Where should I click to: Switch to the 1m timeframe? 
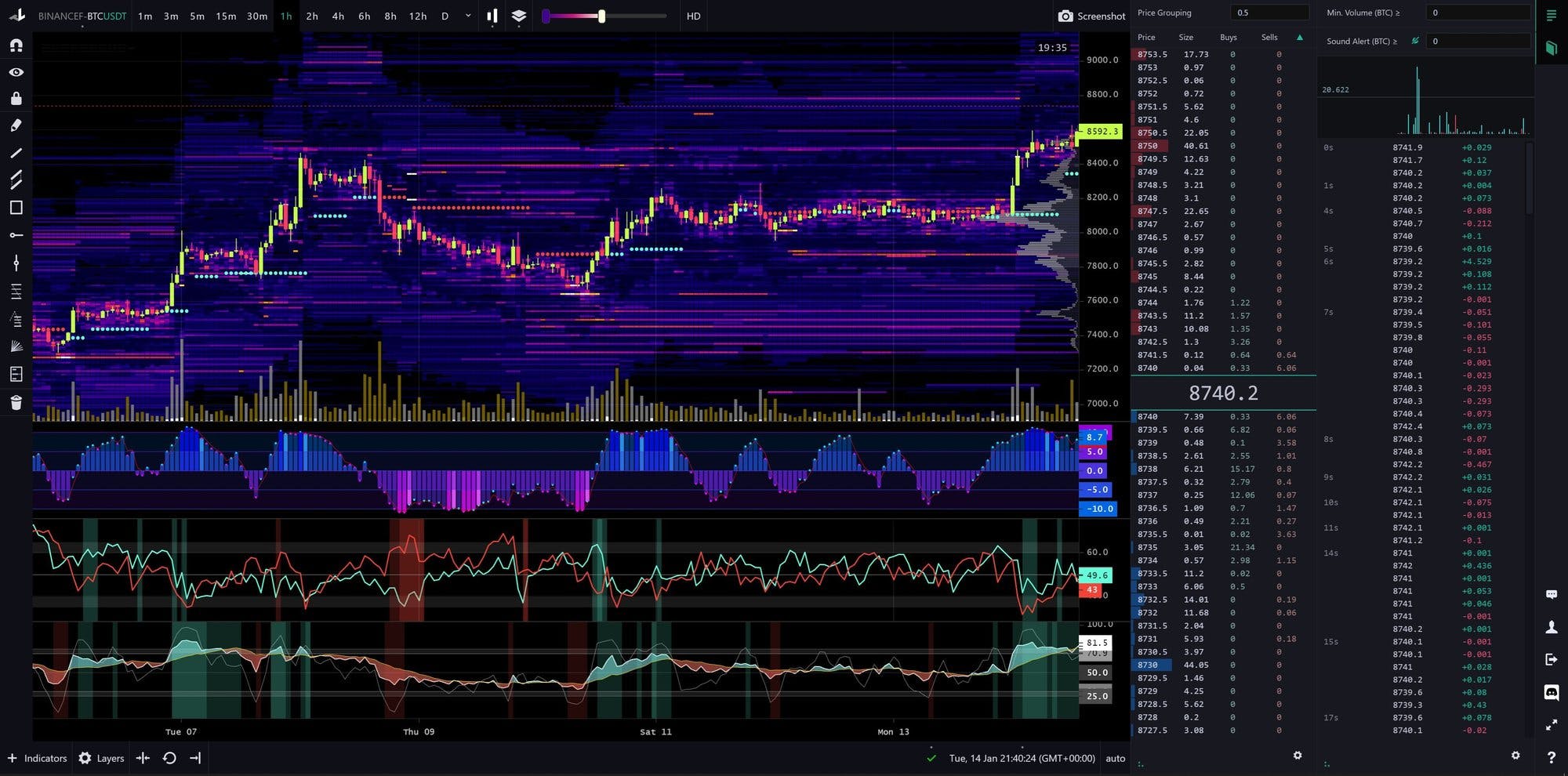click(x=145, y=16)
